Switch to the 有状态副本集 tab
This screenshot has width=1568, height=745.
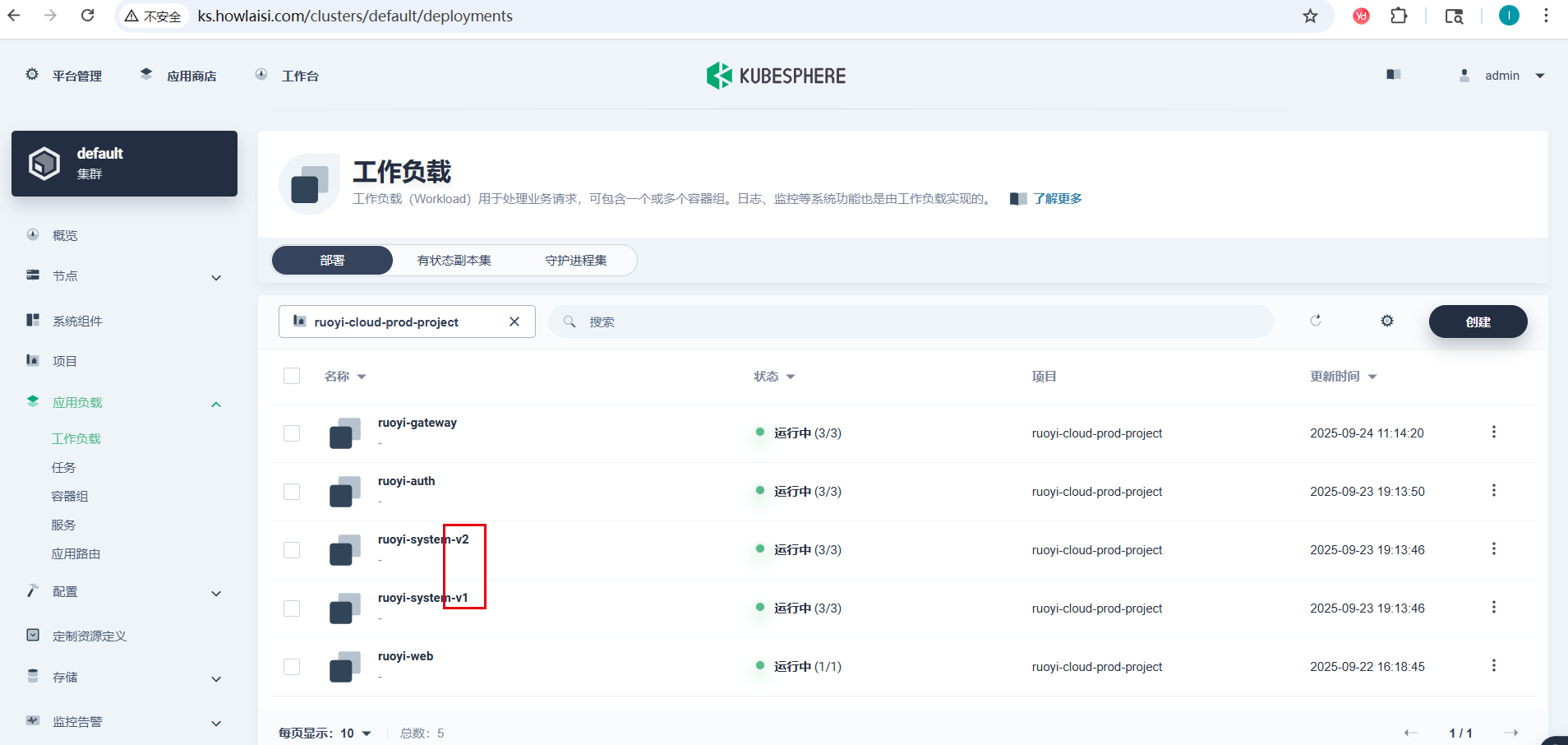click(454, 261)
